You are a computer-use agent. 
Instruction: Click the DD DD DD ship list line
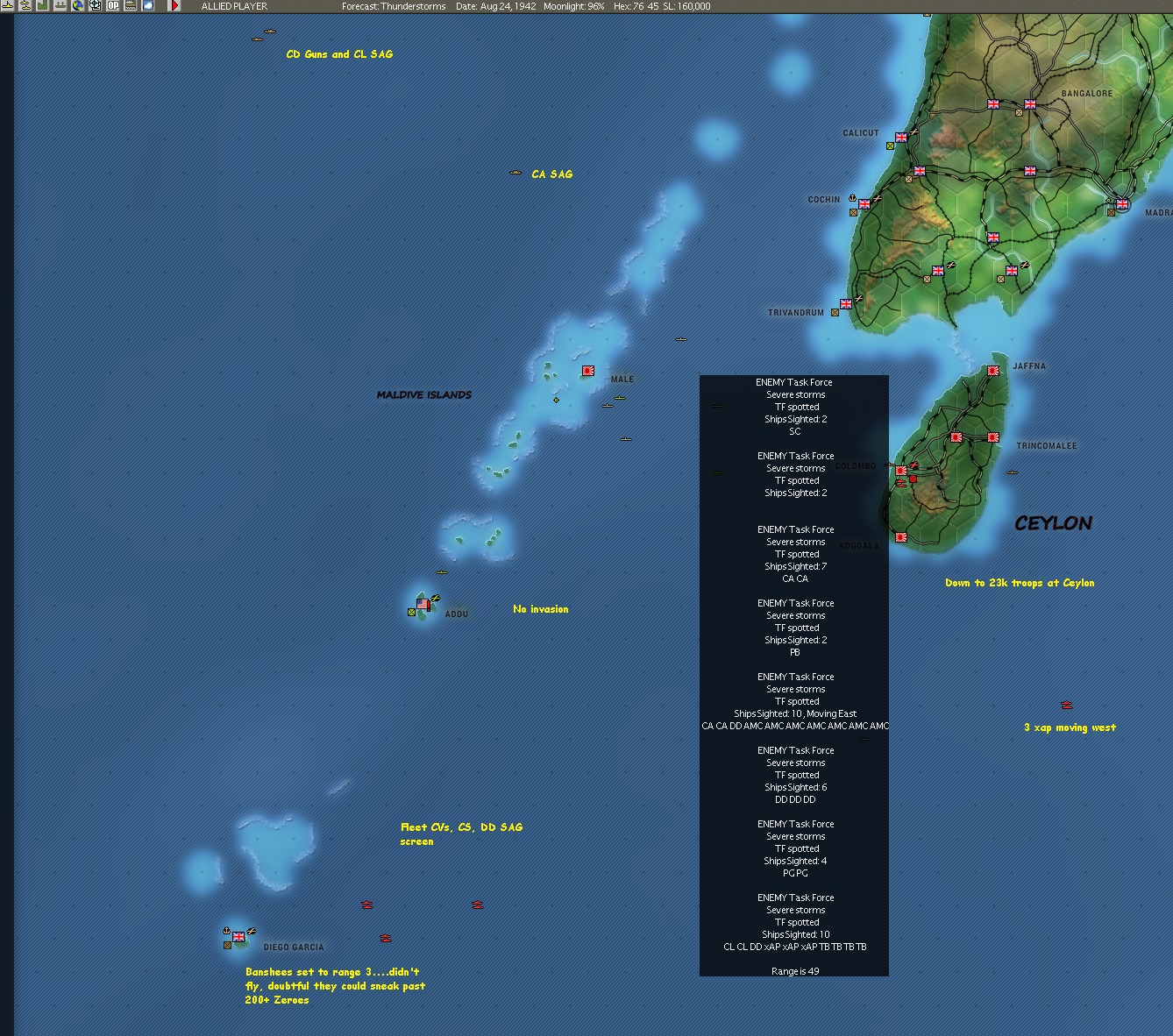(795, 799)
